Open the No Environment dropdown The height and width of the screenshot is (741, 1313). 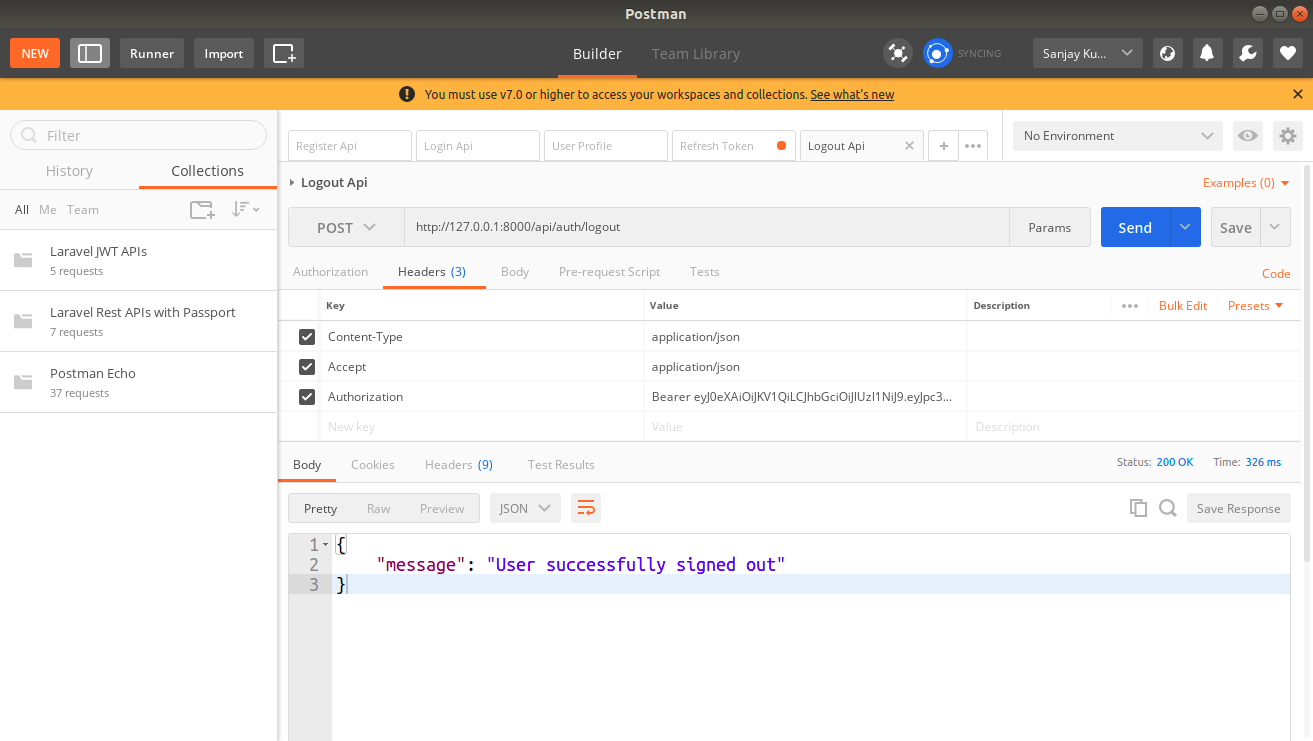click(1117, 136)
